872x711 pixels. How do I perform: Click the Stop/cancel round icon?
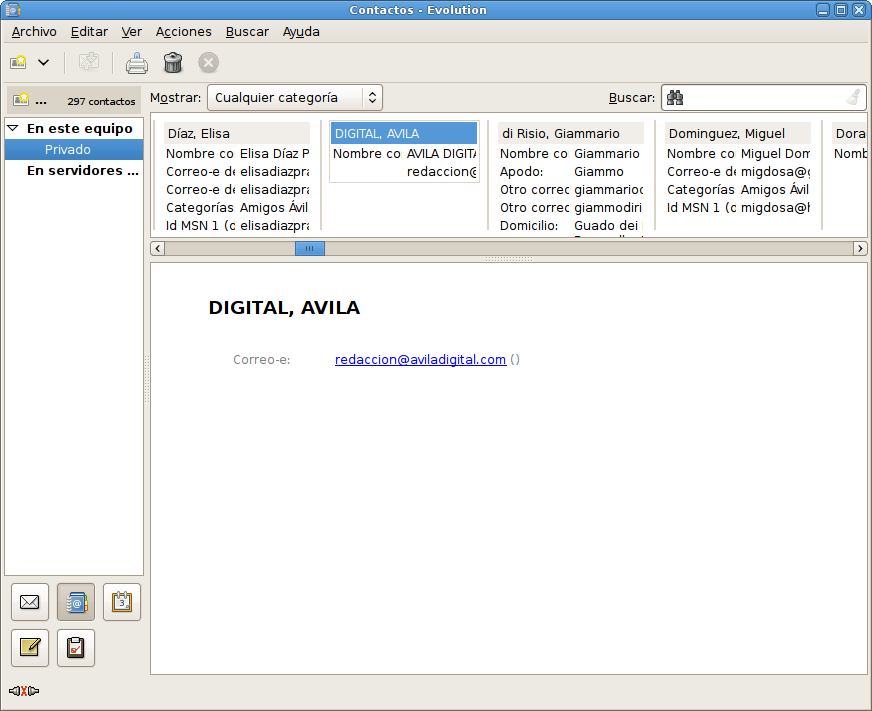tap(209, 63)
